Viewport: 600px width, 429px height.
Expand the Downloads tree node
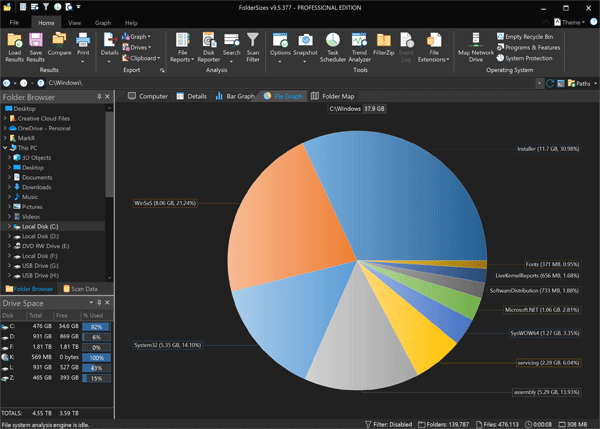9,187
